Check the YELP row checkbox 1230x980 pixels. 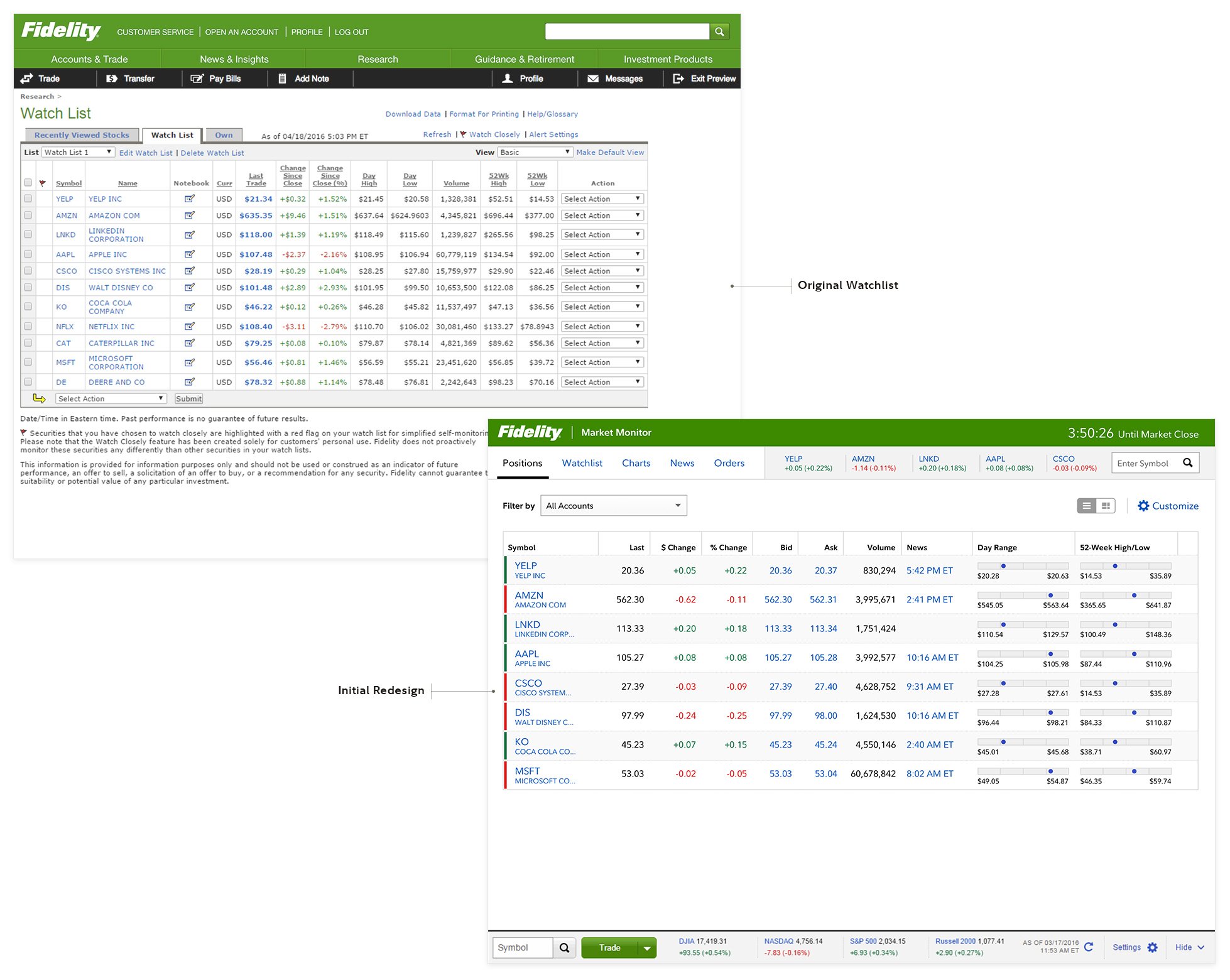(x=28, y=199)
